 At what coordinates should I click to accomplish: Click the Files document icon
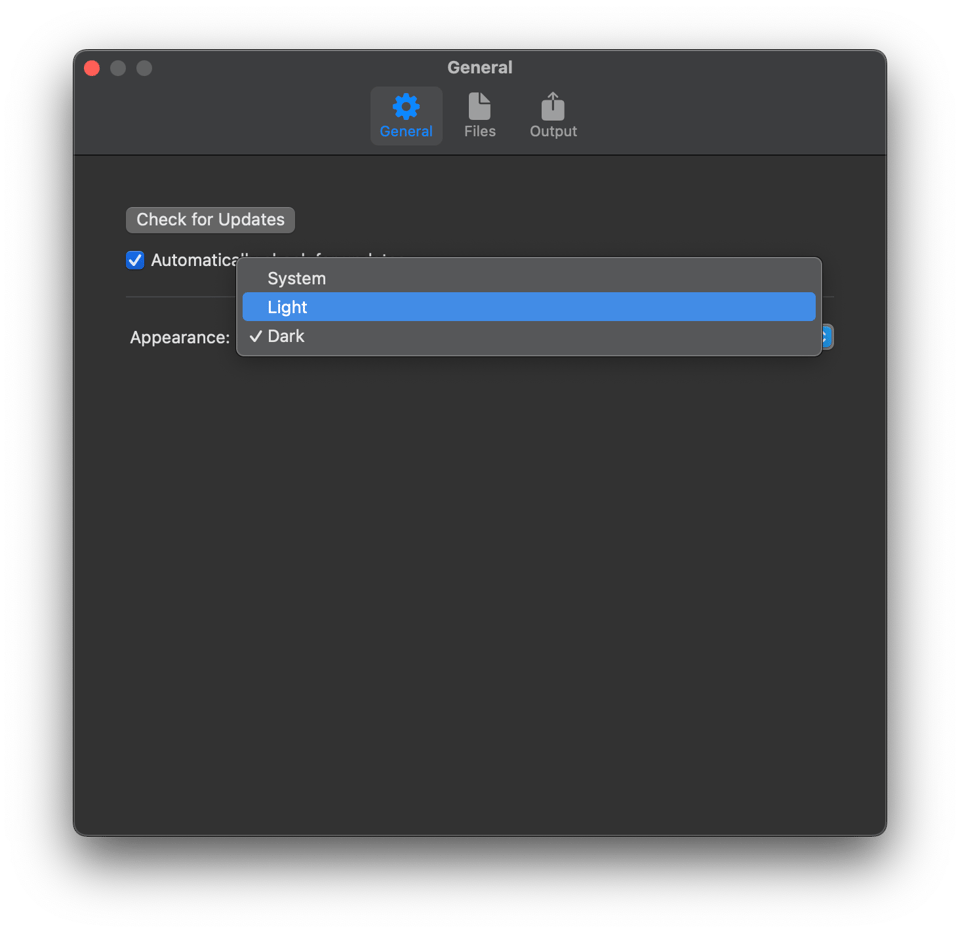480,106
